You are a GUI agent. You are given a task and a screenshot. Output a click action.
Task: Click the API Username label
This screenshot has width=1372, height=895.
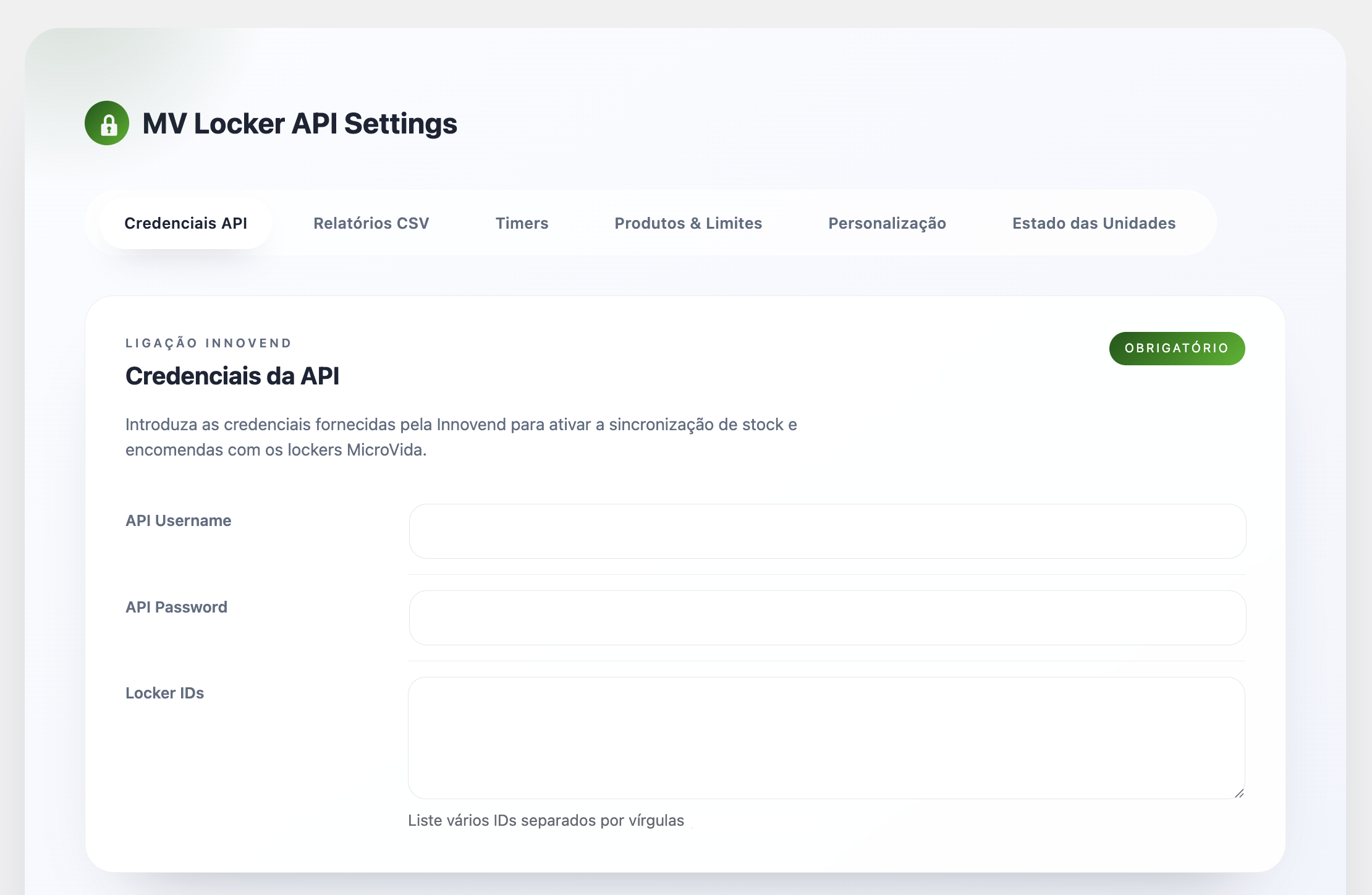(x=178, y=520)
